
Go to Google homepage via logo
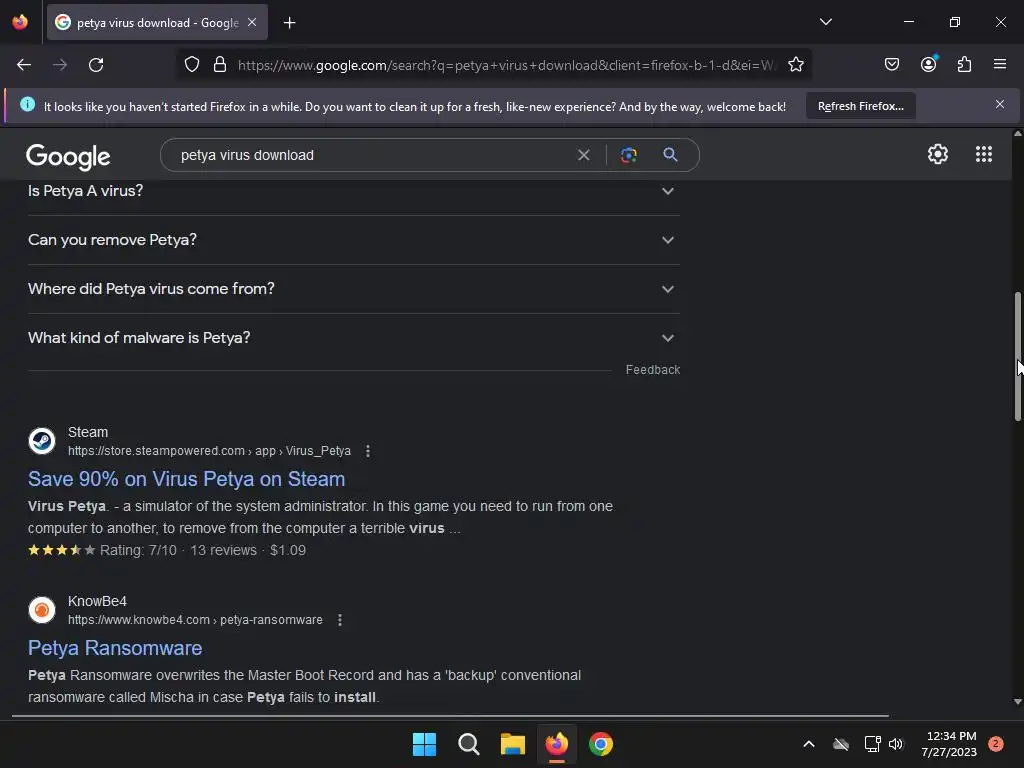tap(68, 157)
